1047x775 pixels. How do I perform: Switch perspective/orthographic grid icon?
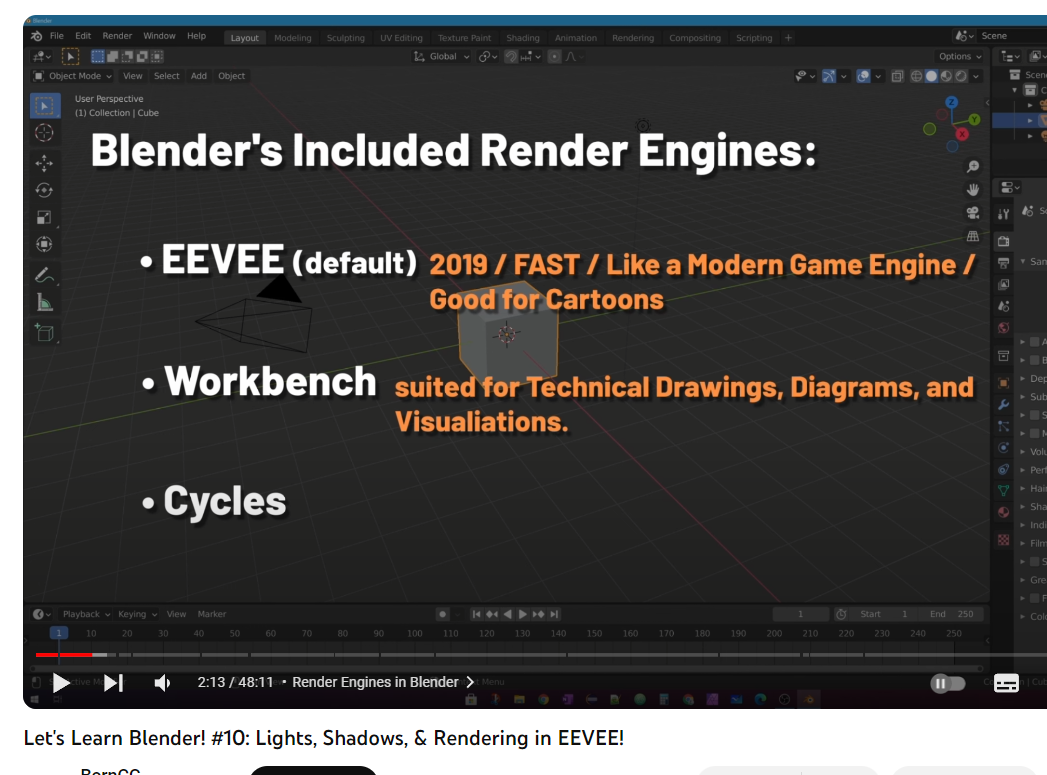tap(973, 236)
